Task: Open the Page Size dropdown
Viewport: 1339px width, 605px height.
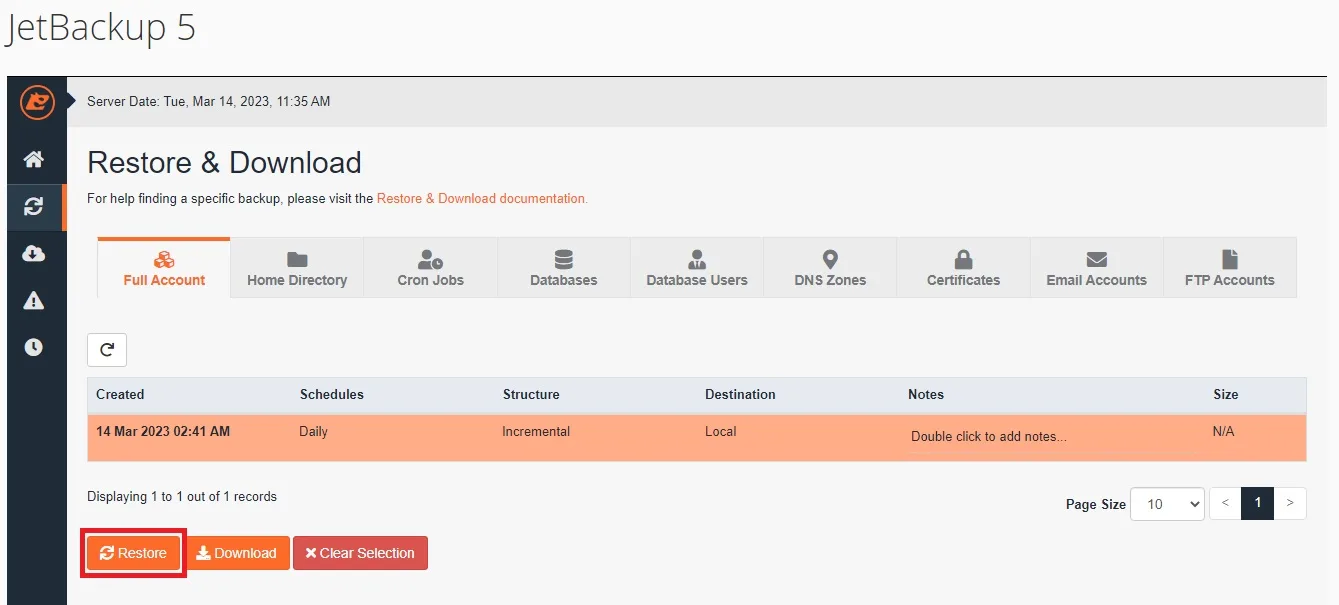Action: [1167, 504]
